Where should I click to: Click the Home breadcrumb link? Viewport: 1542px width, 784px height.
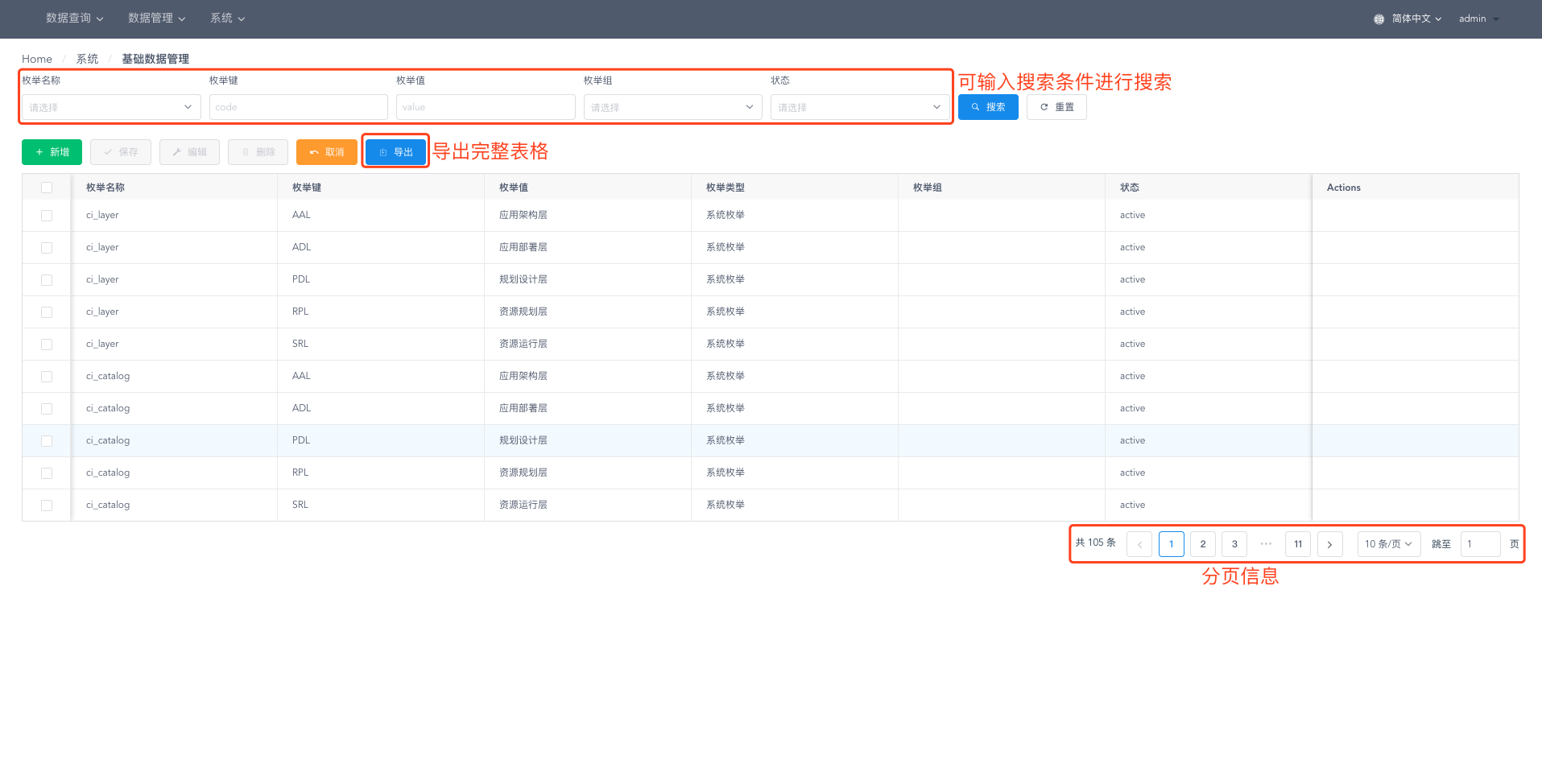tap(37, 59)
